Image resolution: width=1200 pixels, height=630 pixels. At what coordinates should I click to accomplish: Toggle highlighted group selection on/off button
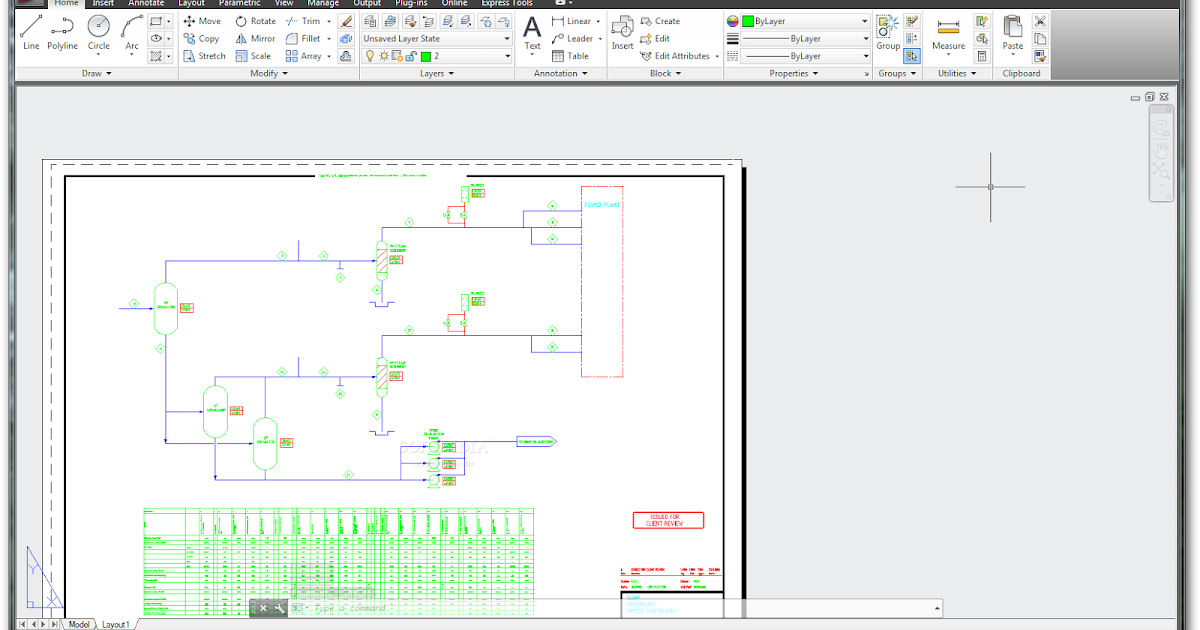click(912, 56)
